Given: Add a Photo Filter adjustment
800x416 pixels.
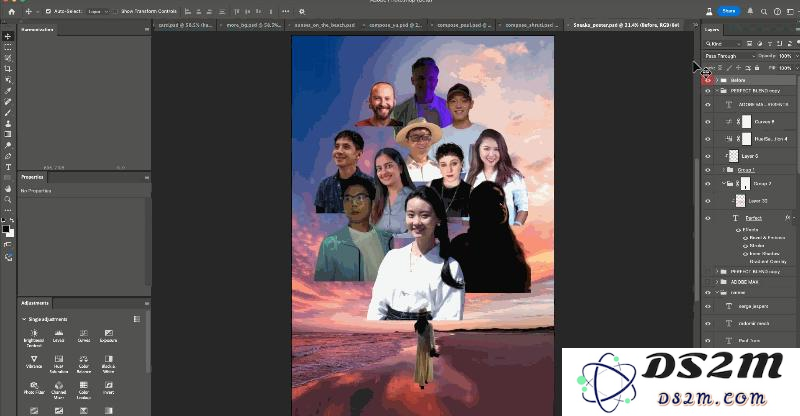Looking at the screenshot, I should [34, 388].
